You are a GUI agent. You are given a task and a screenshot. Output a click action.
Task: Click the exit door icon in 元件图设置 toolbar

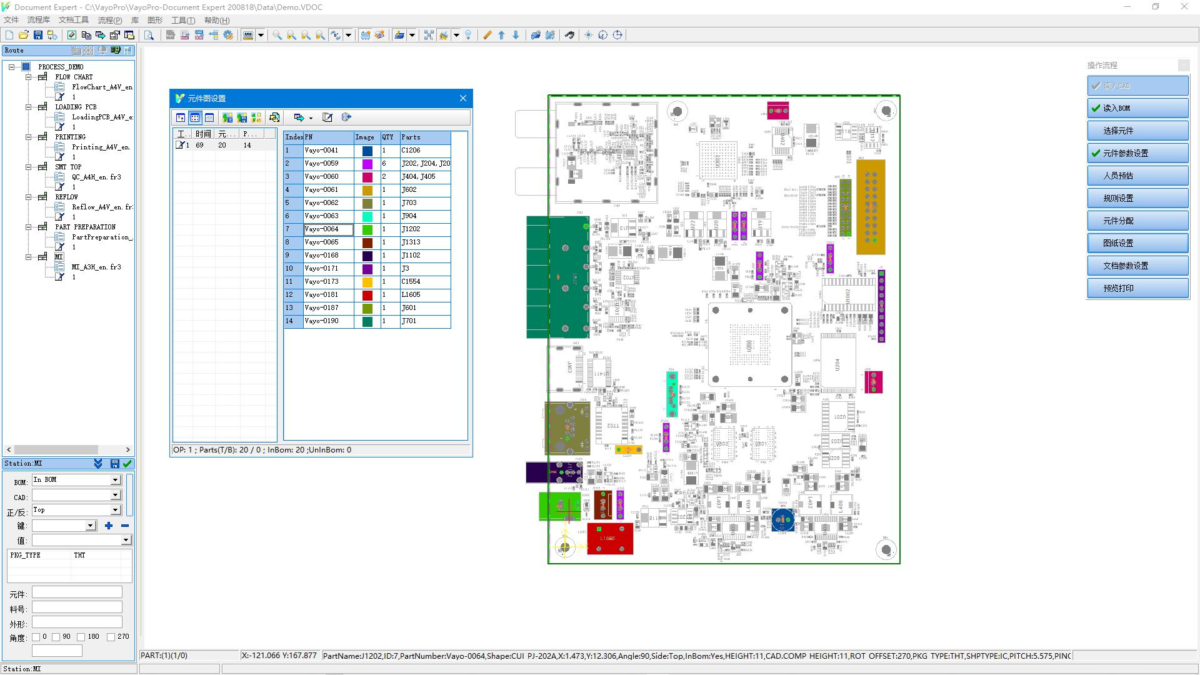point(346,118)
